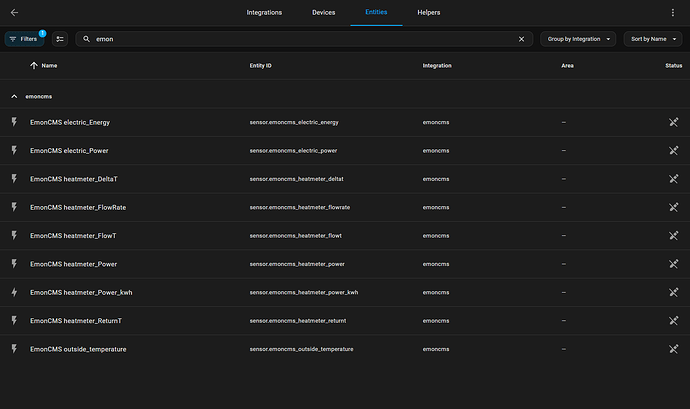Click status icon for outside_temperature row
Viewport: 690px width, 409px height.
tap(673, 349)
